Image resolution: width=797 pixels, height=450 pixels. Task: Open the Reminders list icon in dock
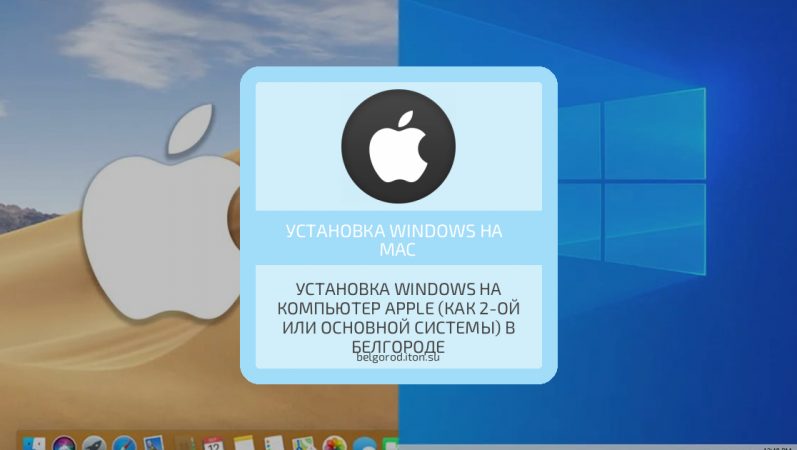tap(274, 443)
